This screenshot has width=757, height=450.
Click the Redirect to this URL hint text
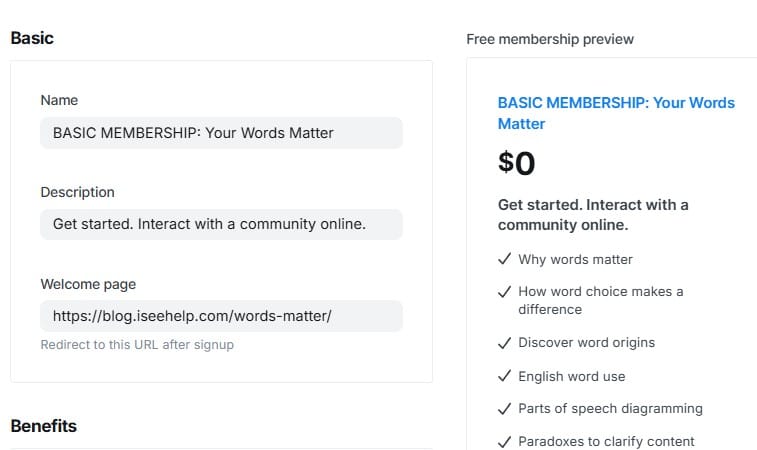point(137,345)
